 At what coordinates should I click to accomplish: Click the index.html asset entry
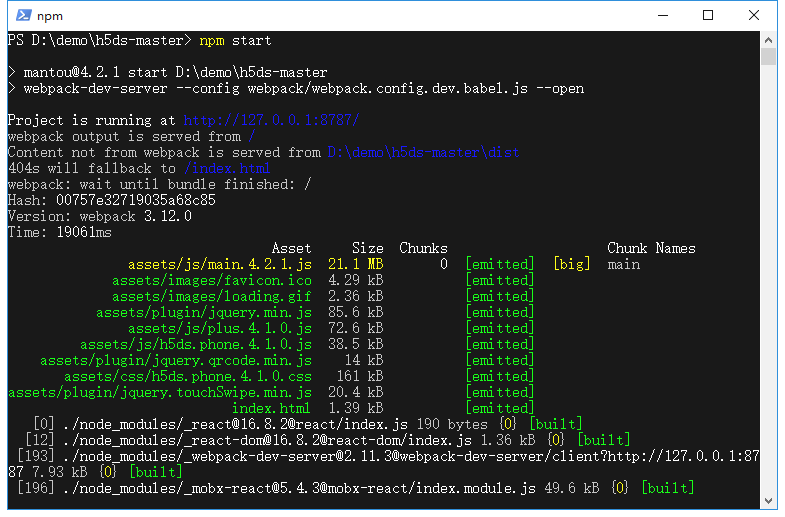point(271,408)
